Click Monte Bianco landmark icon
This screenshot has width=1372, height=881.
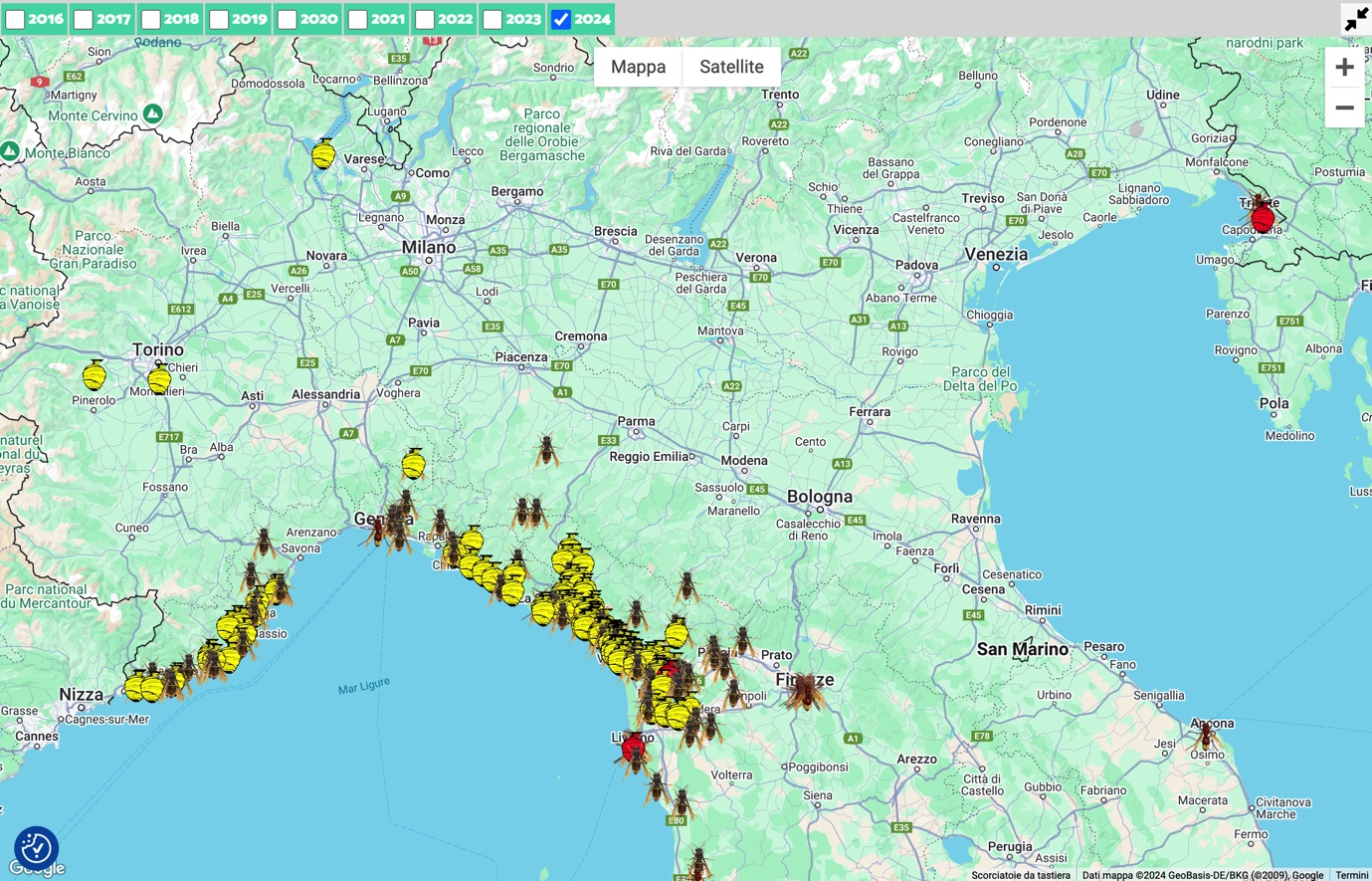tap(10, 151)
